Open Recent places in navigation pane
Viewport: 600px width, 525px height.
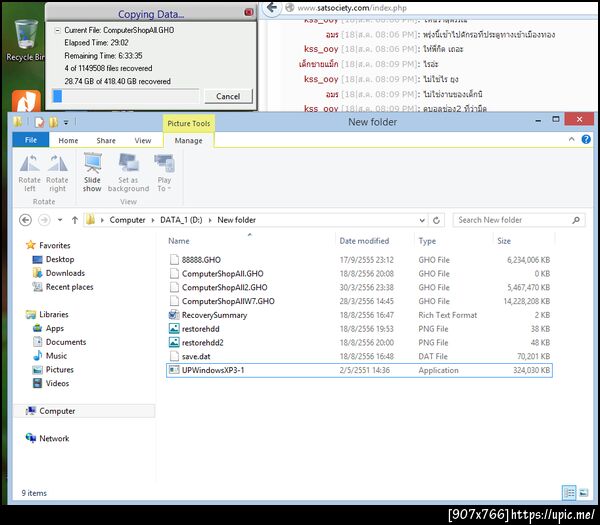tap(69, 287)
